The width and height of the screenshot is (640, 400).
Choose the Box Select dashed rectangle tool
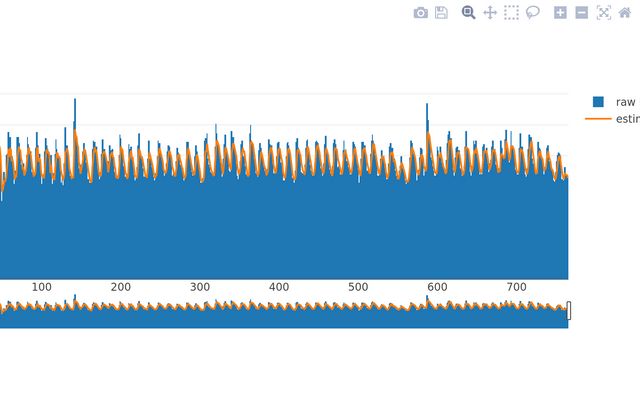511,13
